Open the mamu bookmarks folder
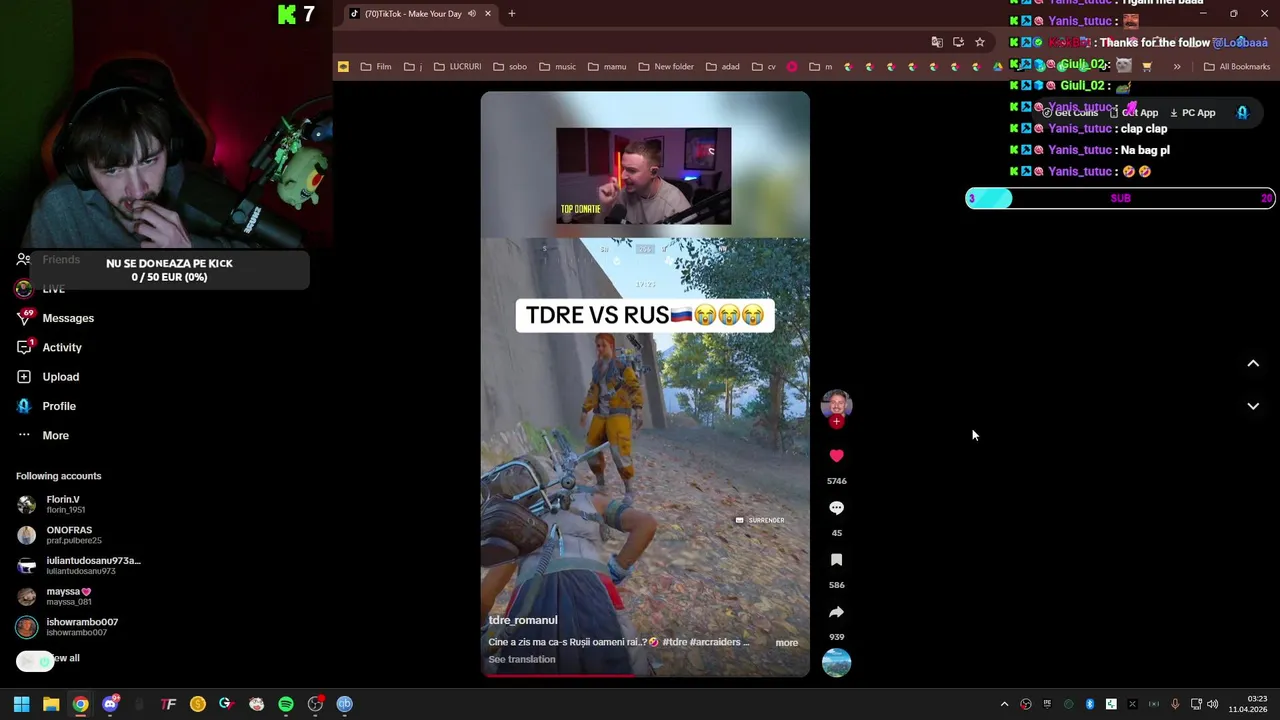 point(607,67)
